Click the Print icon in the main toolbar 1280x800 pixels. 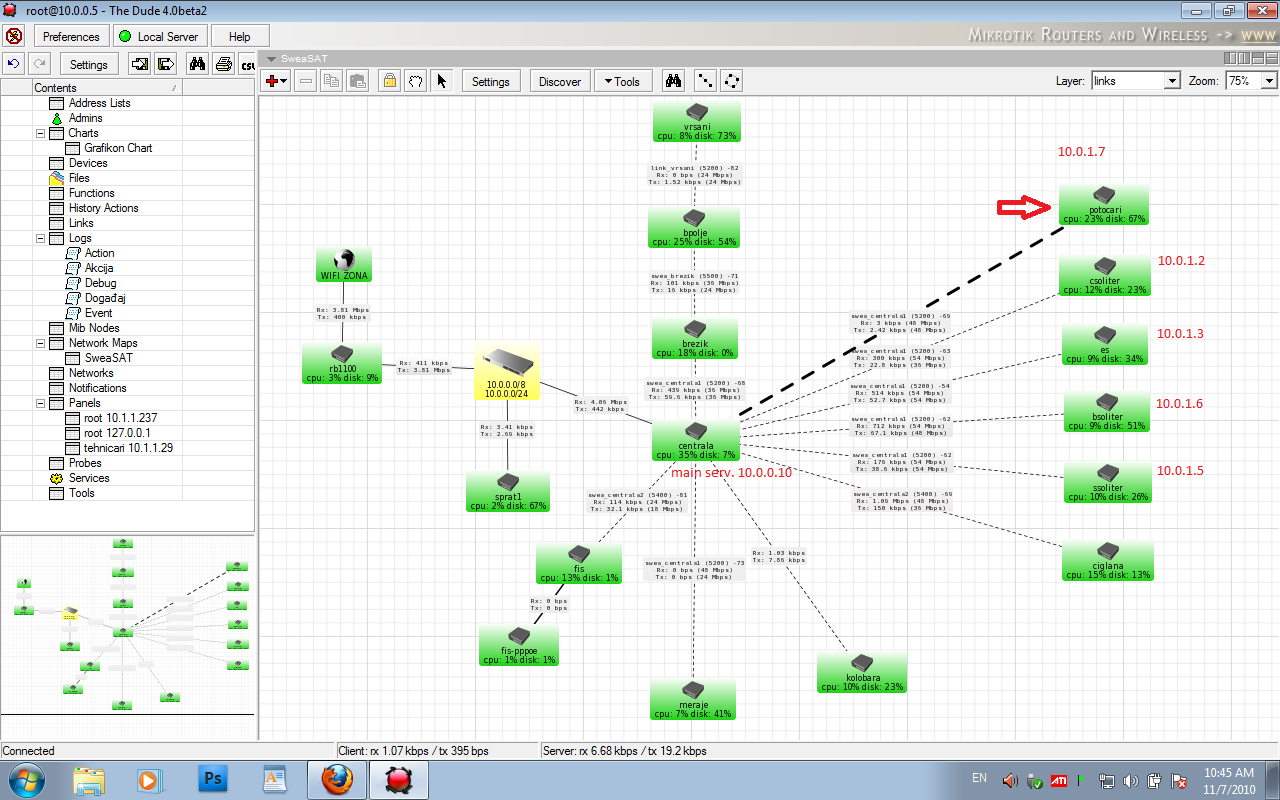point(222,62)
